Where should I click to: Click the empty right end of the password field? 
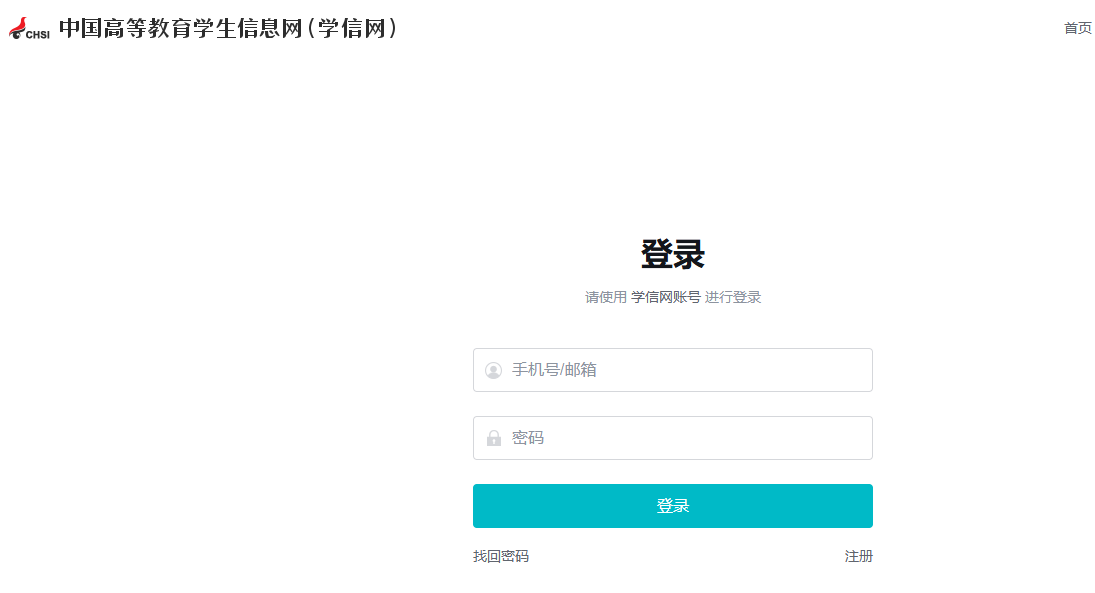(x=840, y=438)
